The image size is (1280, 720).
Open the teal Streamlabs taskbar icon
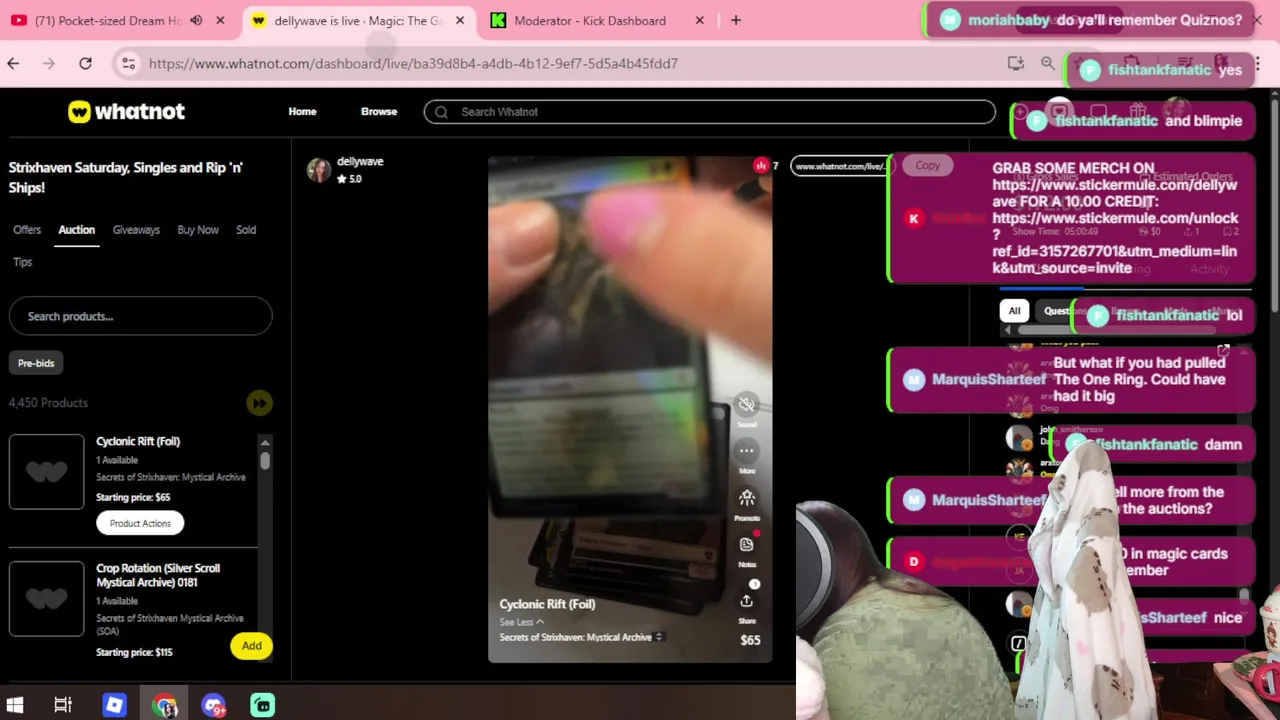pyautogui.click(x=263, y=705)
